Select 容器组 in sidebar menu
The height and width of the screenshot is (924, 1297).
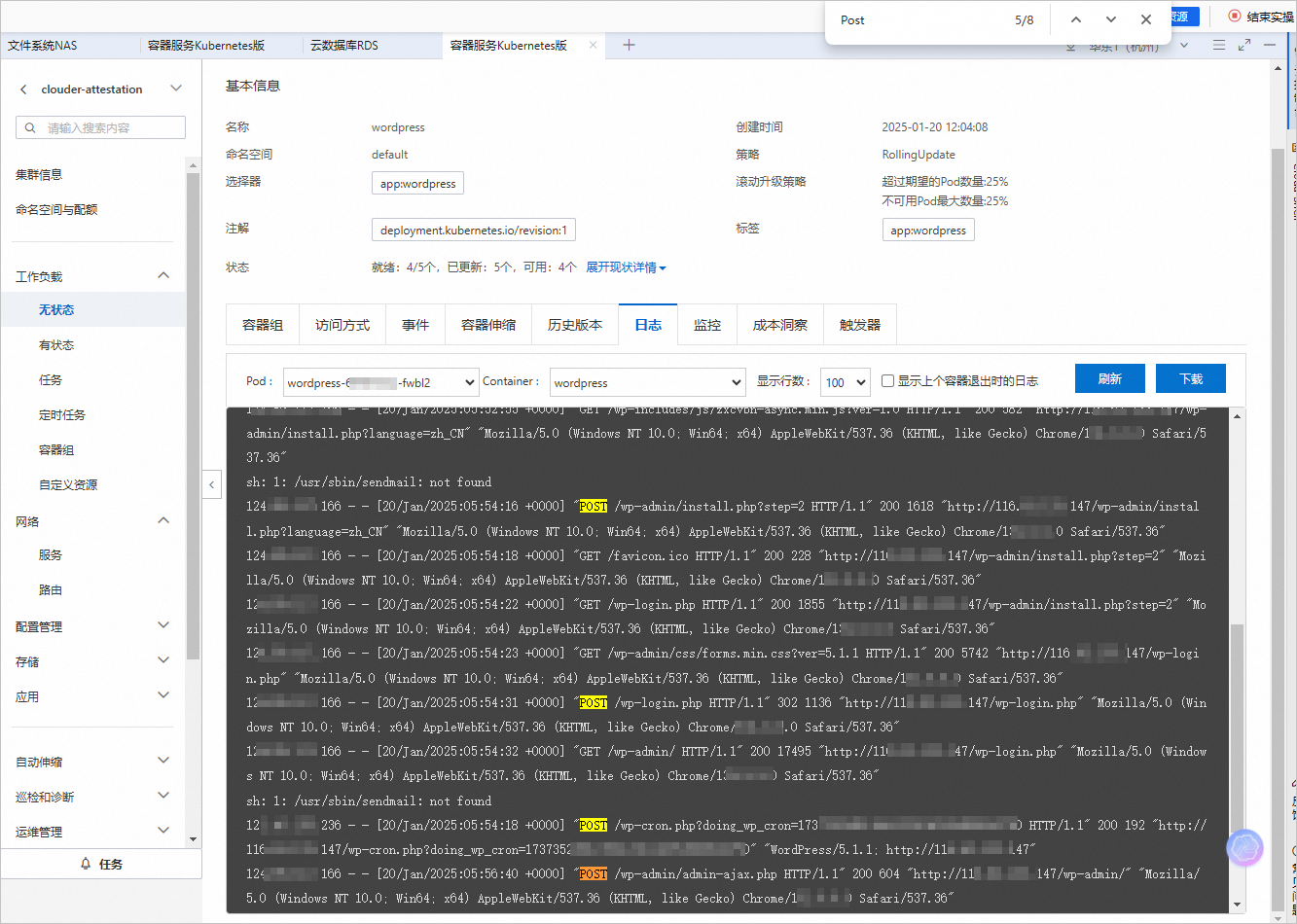click(x=56, y=450)
